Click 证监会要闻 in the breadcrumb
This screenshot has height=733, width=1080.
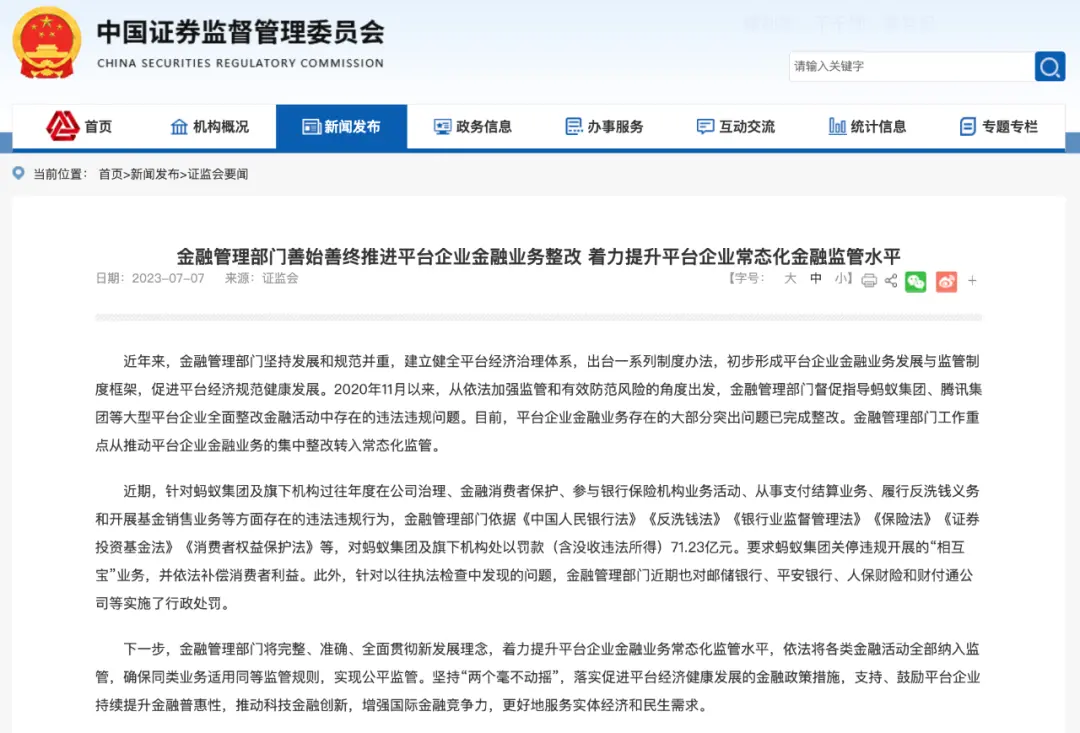[x=218, y=174]
